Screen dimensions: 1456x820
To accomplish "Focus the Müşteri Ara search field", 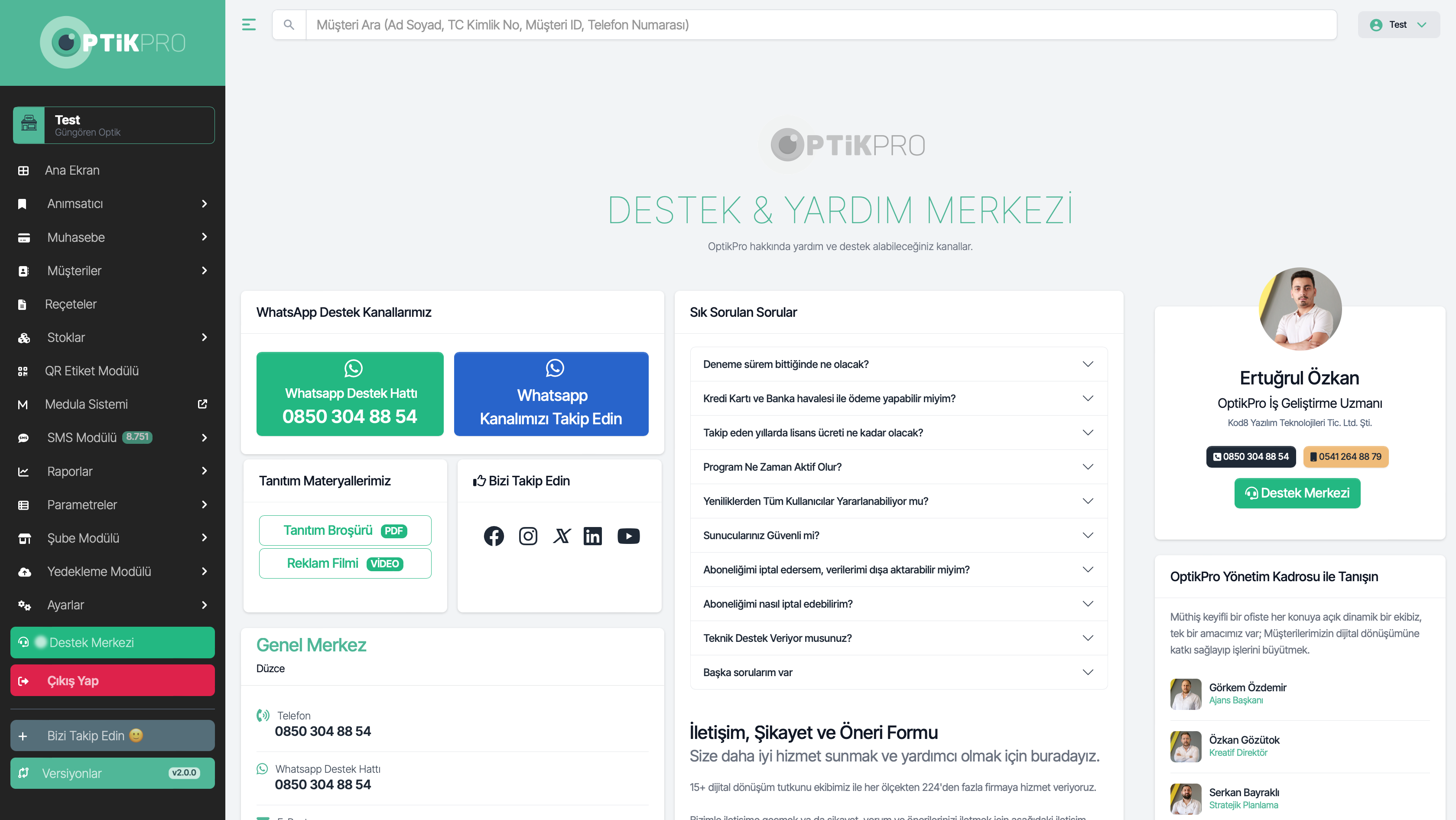I will point(821,25).
